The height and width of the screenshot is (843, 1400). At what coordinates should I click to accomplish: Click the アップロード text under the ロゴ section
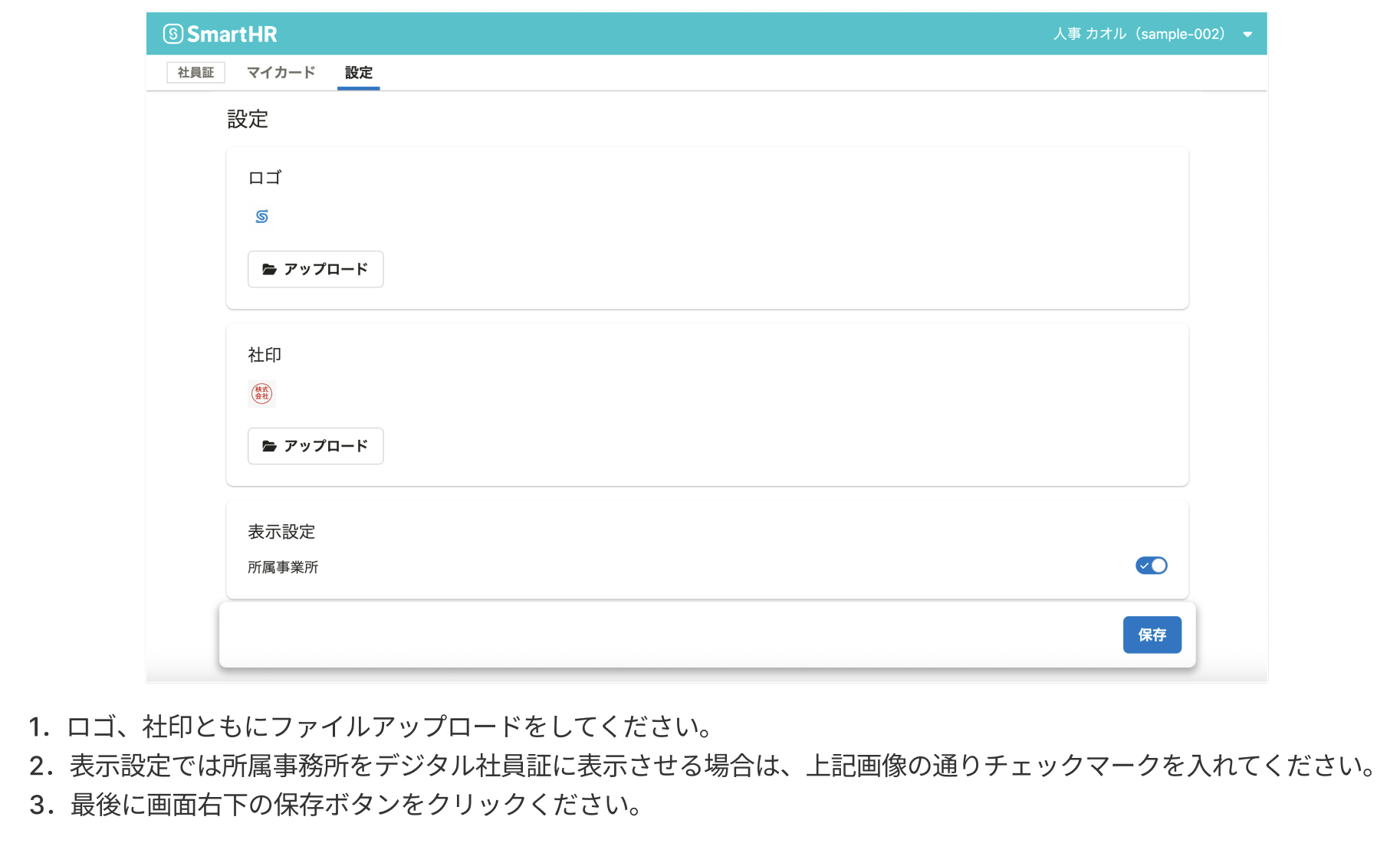pos(326,269)
